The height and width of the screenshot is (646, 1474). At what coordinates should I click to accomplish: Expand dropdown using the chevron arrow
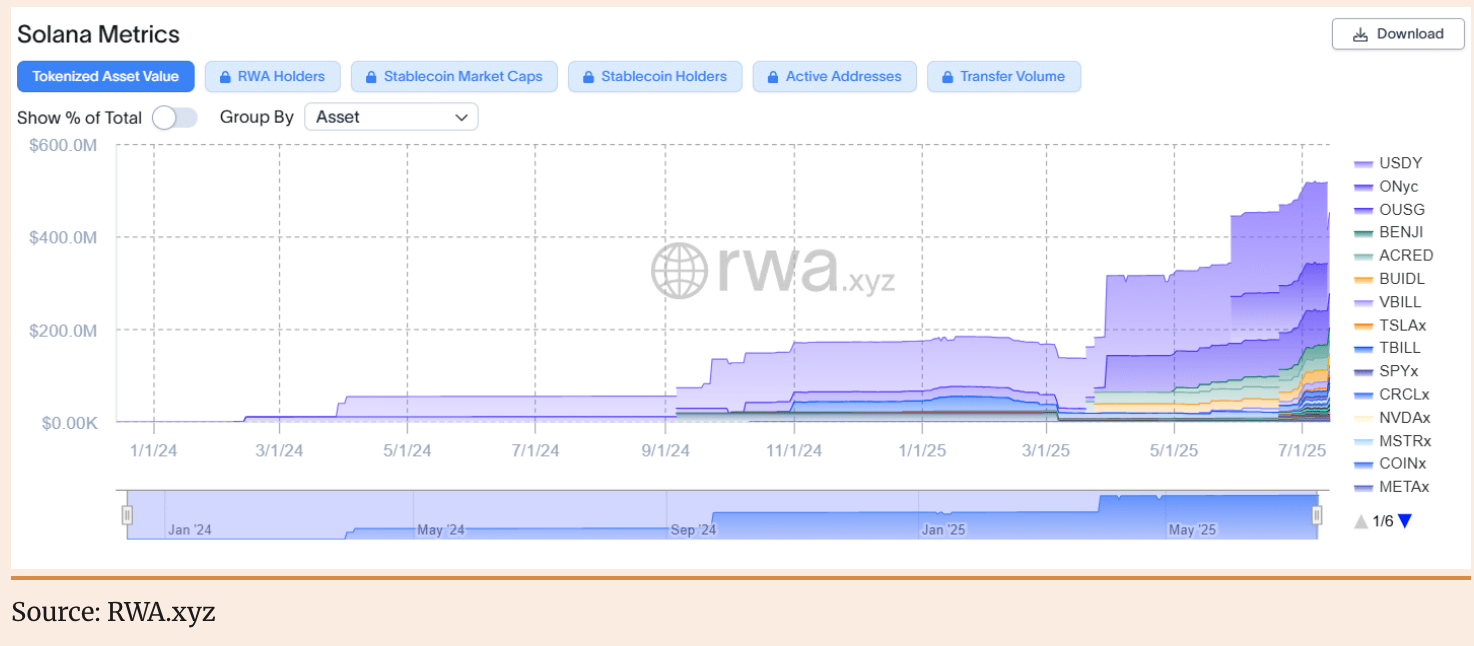461,117
